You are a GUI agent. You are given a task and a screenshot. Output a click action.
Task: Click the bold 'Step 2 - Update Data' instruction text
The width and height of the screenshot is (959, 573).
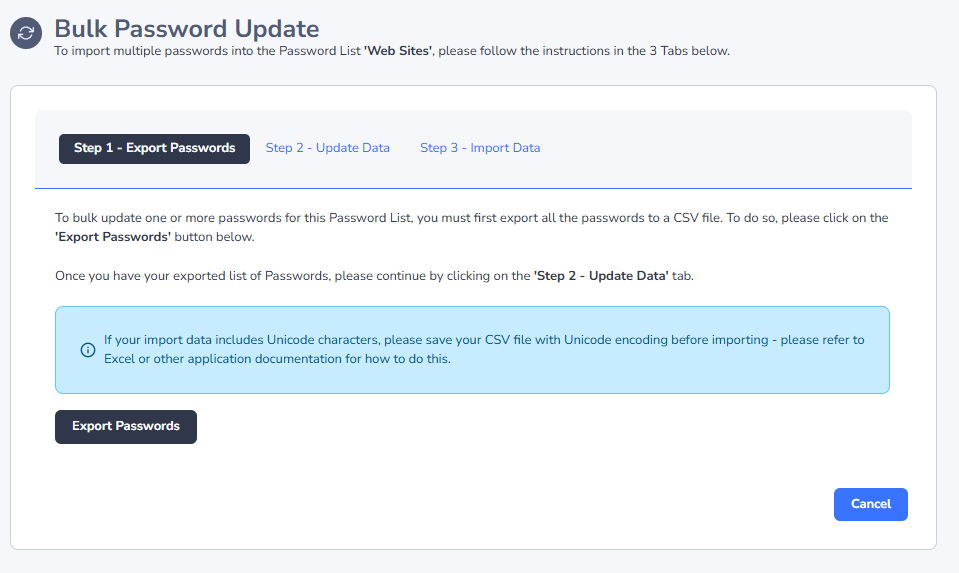tap(601, 276)
